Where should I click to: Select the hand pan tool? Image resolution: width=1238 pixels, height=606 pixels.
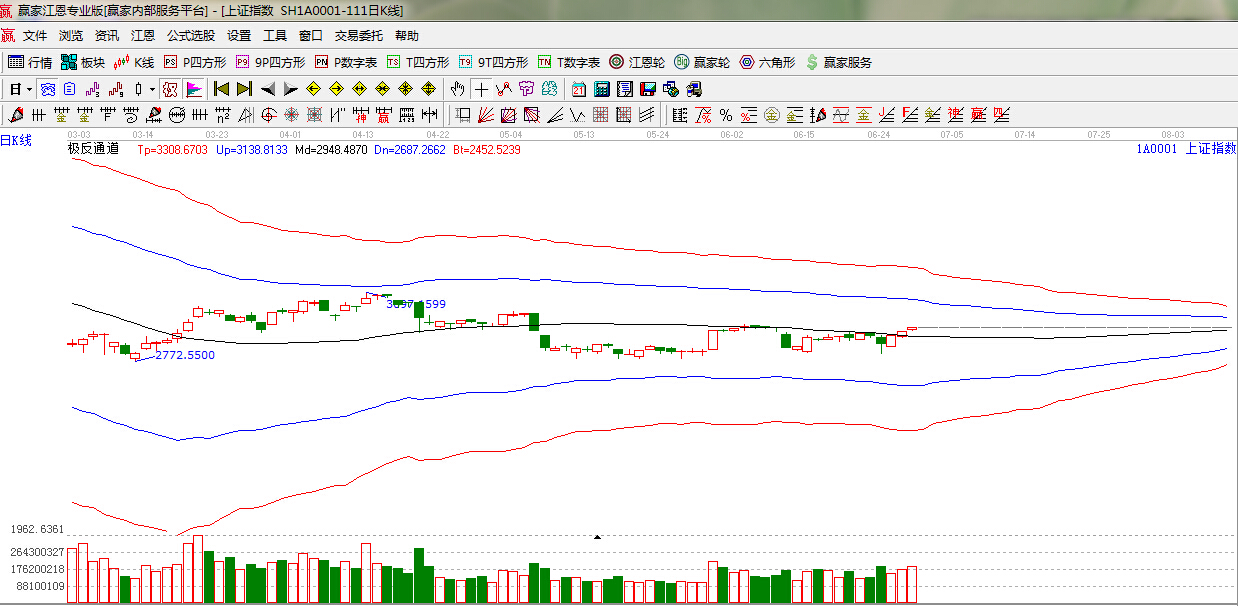(458, 89)
